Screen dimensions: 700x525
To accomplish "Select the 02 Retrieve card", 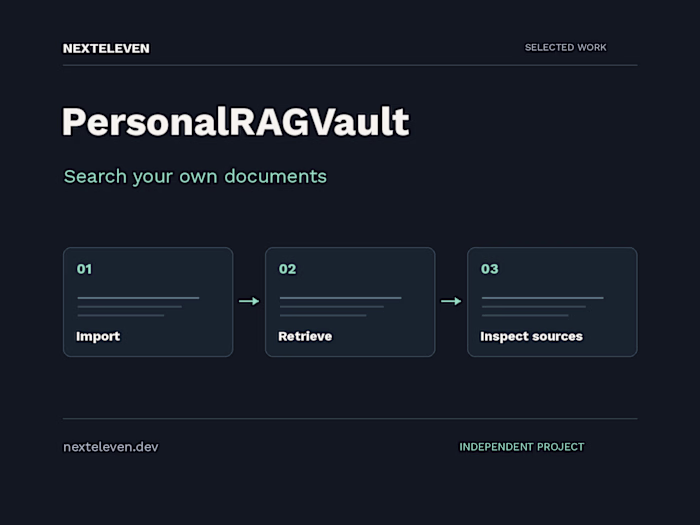I will (350, 302).
